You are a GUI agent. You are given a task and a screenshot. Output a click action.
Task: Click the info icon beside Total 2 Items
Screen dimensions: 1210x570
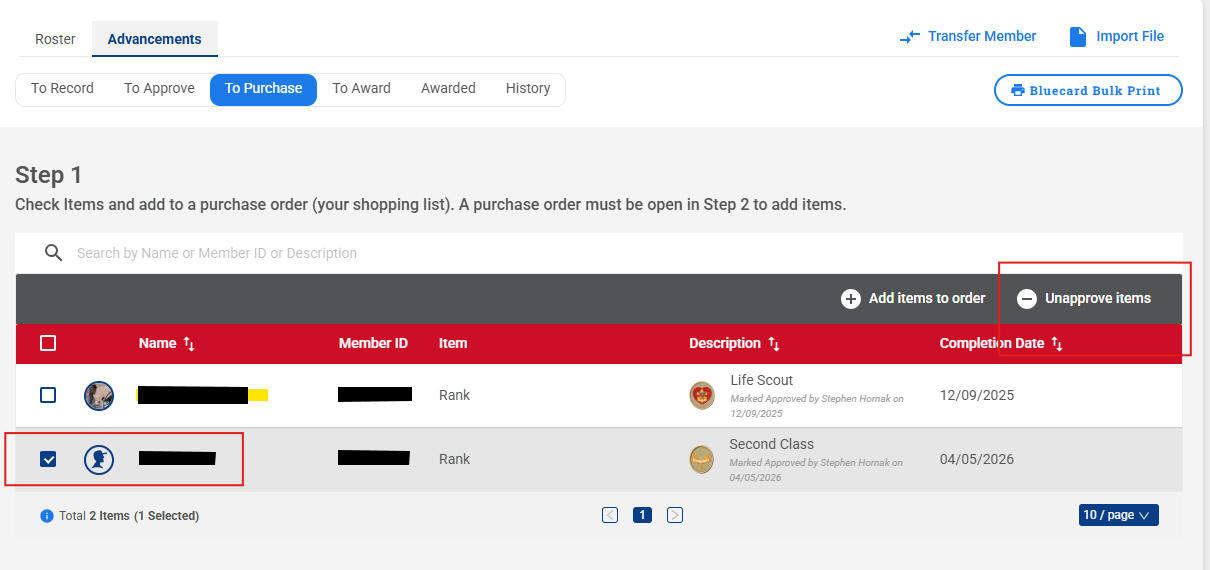(46, 516)
